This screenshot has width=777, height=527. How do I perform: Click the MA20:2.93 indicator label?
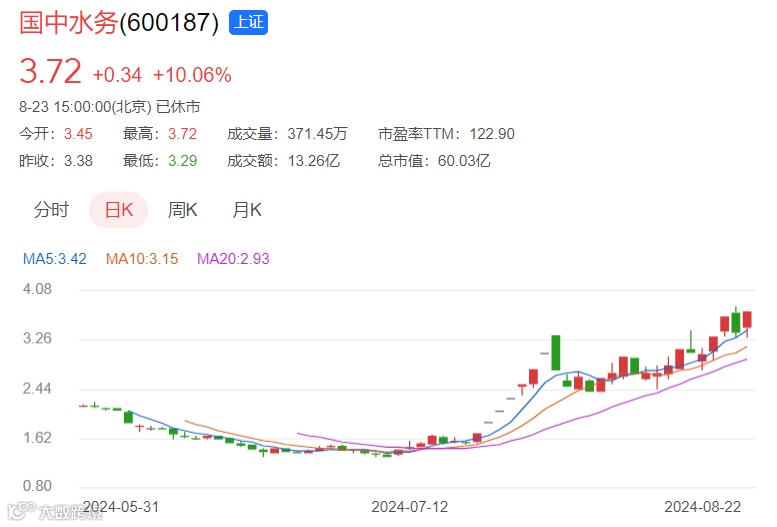pos(233,258)
